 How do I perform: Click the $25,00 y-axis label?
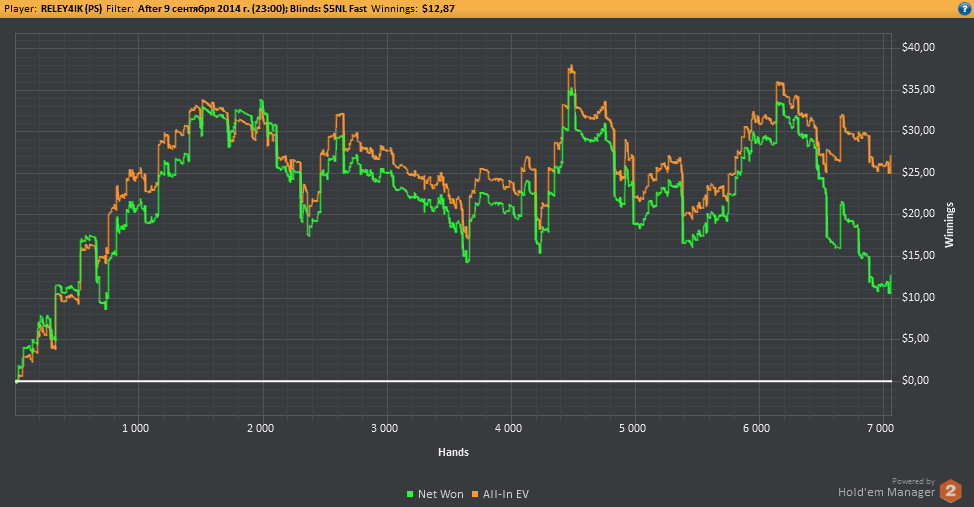(918, 172)
